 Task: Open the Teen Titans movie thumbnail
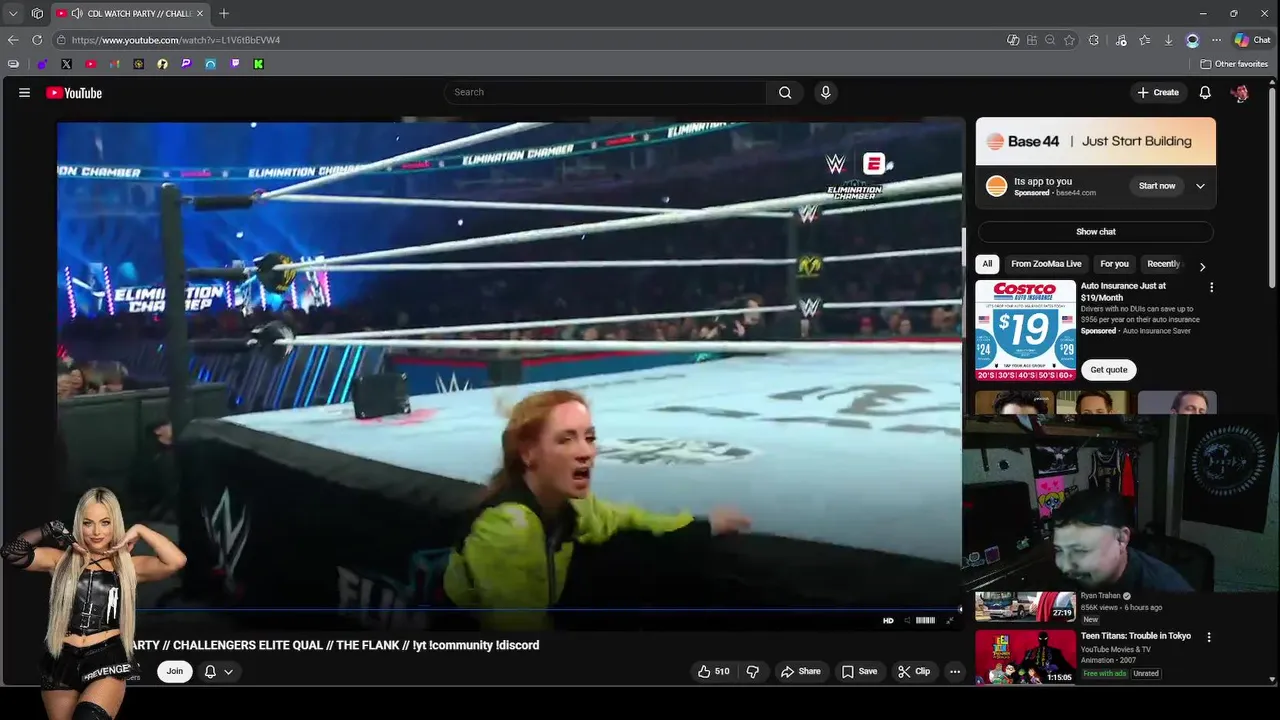tap(1026, 657)
